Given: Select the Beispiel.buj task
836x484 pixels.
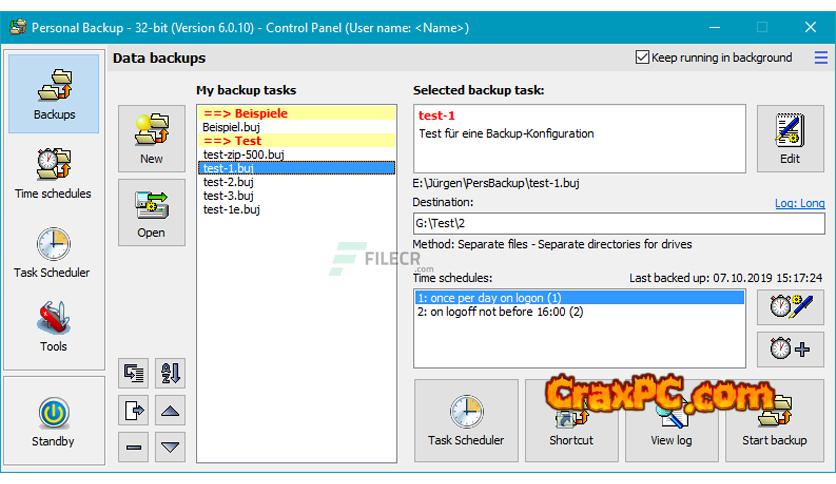Looking at the screenshot, I should 296,127.
